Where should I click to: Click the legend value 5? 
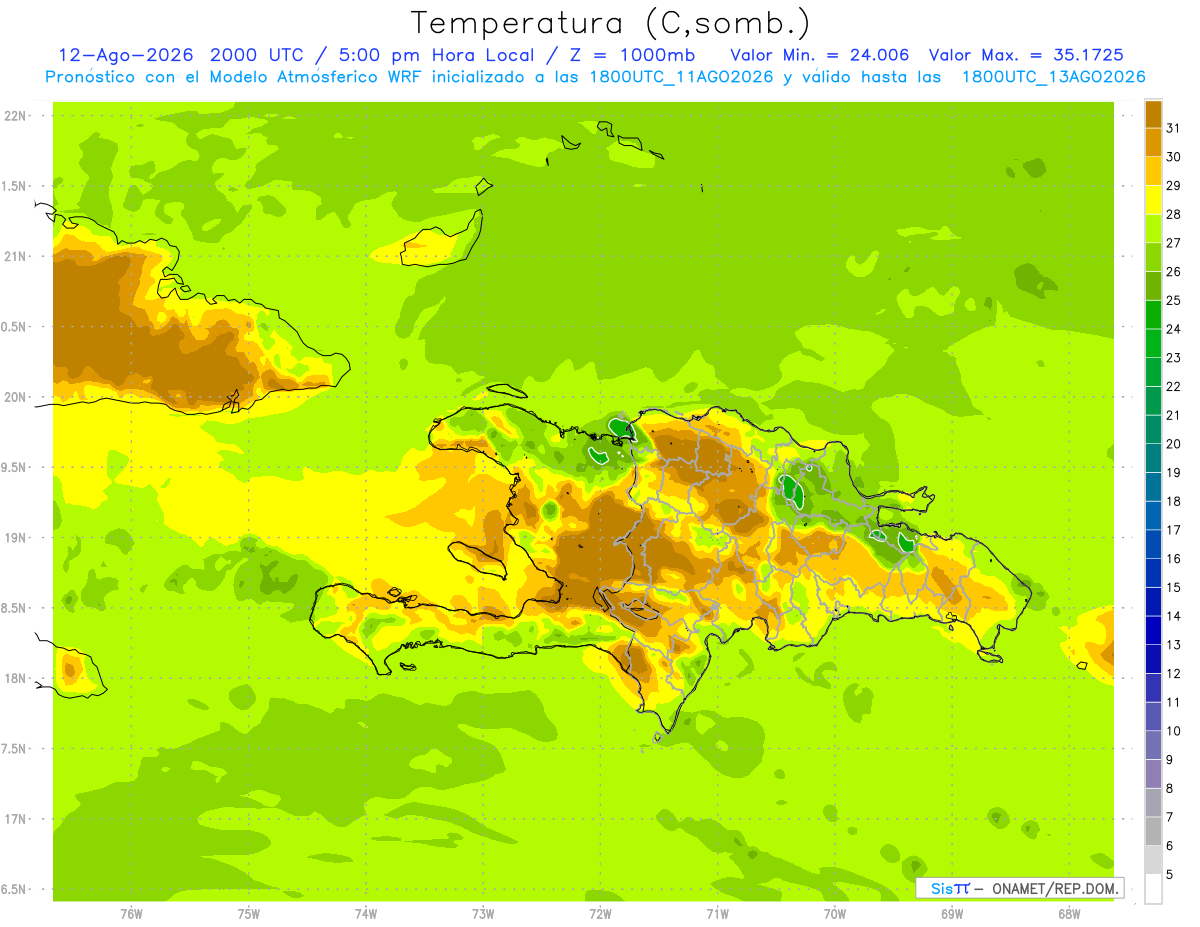pos(1170,874)
